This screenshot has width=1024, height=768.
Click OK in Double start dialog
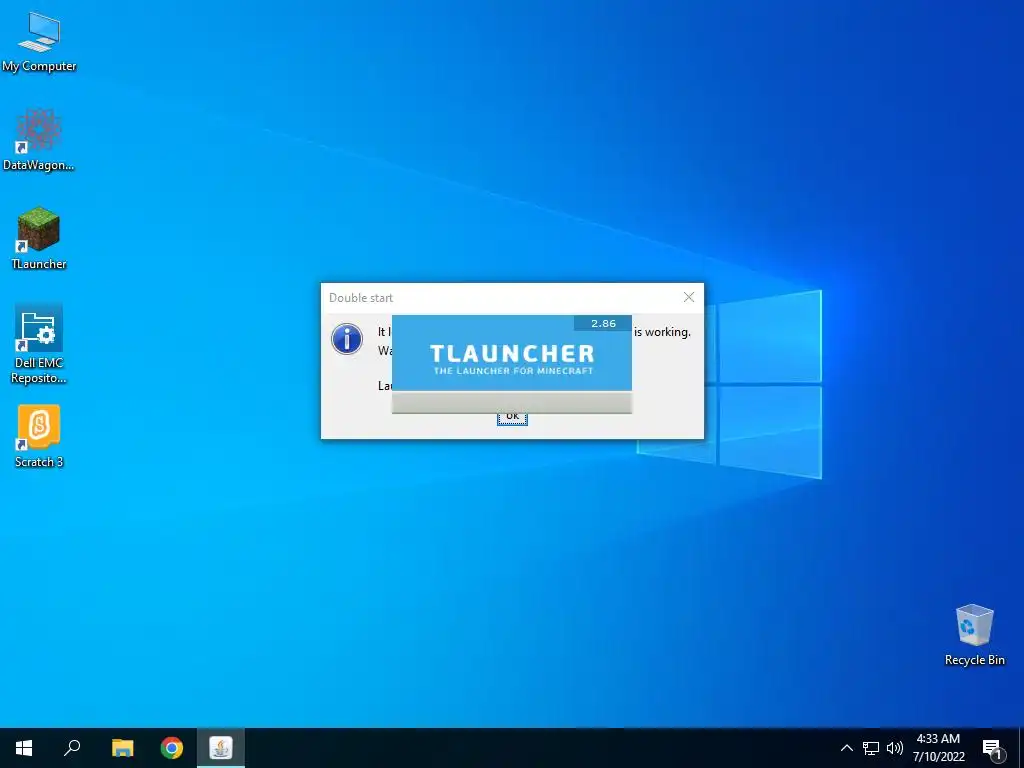(512, 418)
